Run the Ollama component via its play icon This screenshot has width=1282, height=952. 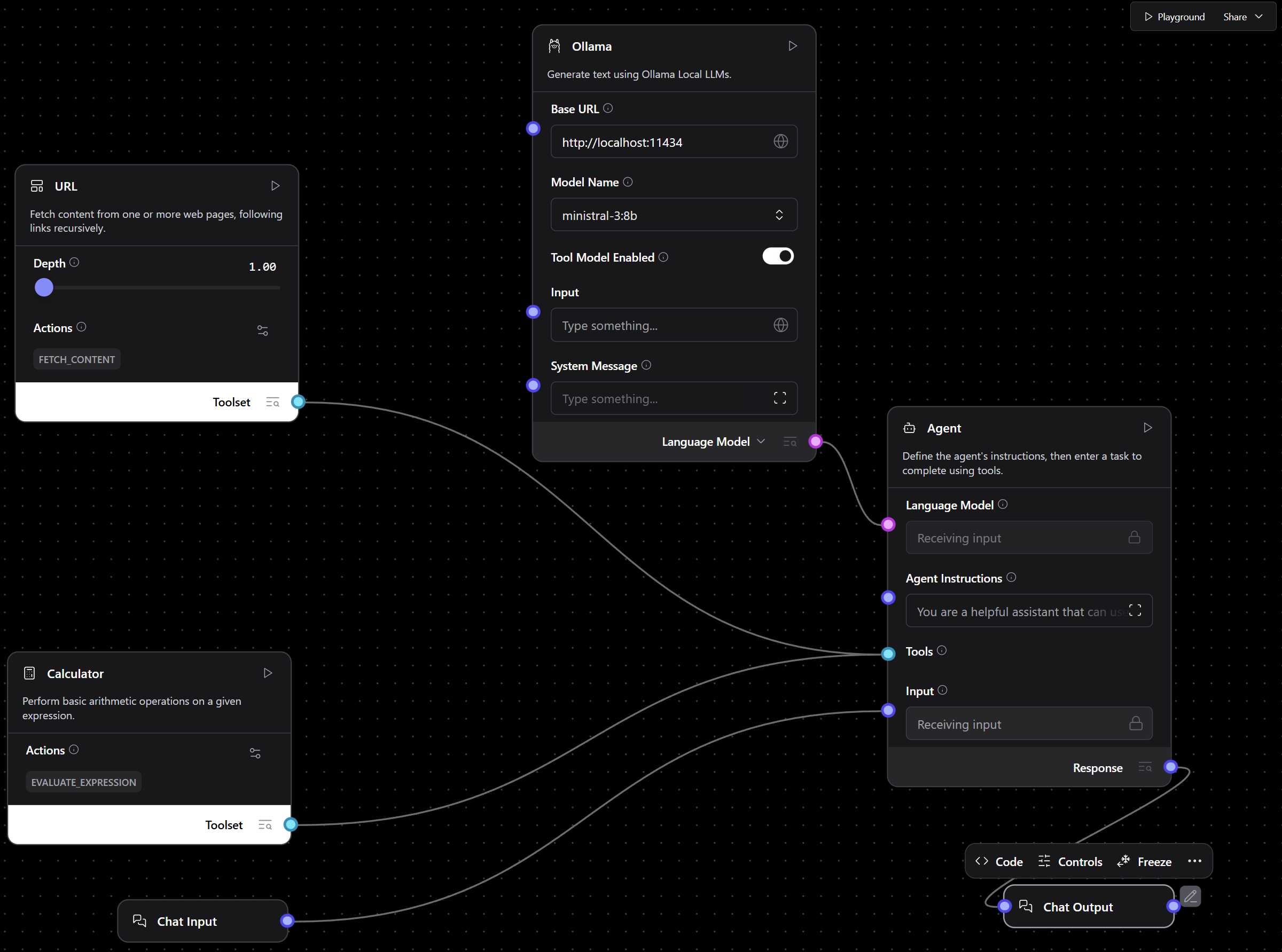[793, 45]
